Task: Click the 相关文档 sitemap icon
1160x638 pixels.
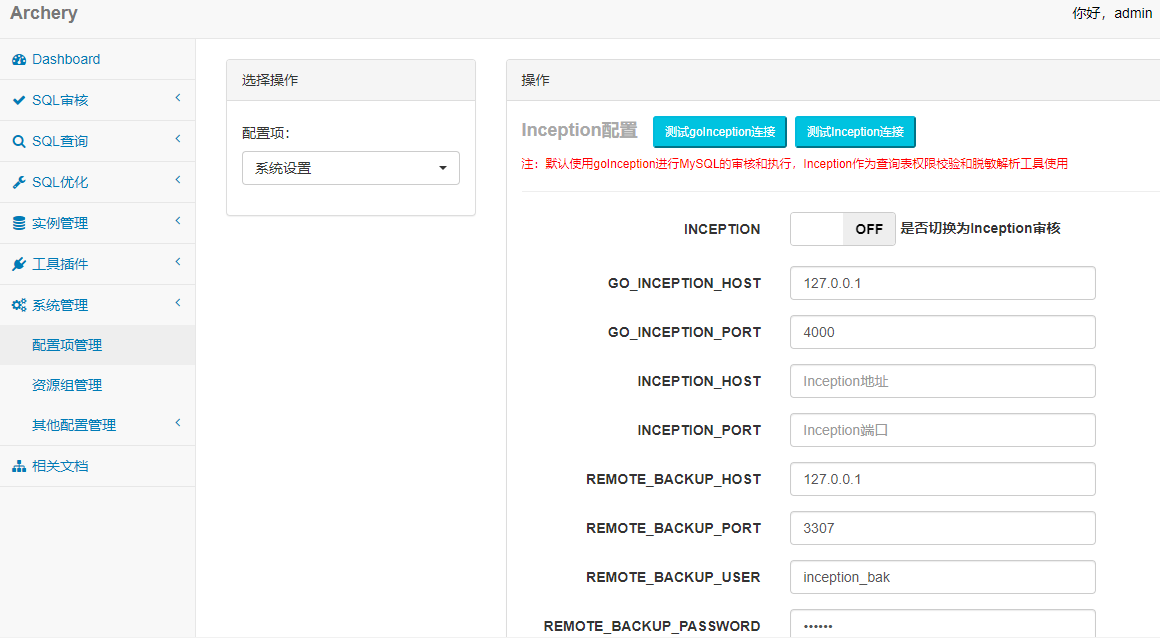Action: click(x=19, y=466)
